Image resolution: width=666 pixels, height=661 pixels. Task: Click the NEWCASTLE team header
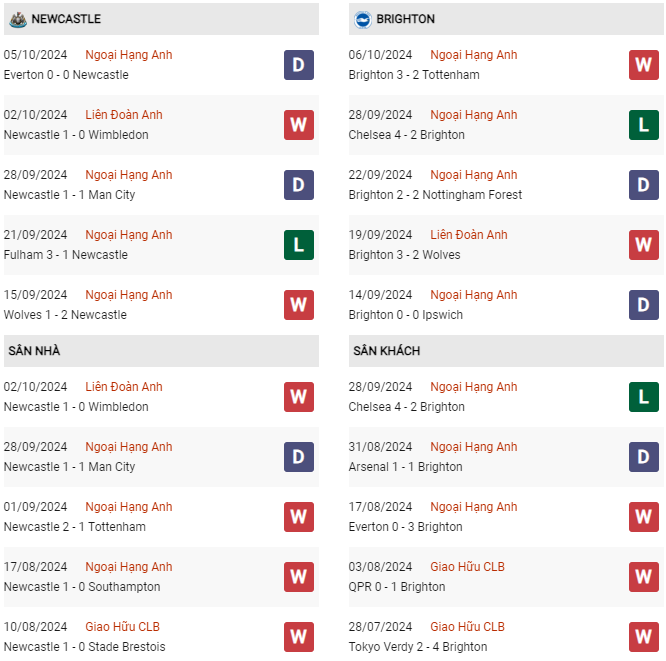(161, 19)
